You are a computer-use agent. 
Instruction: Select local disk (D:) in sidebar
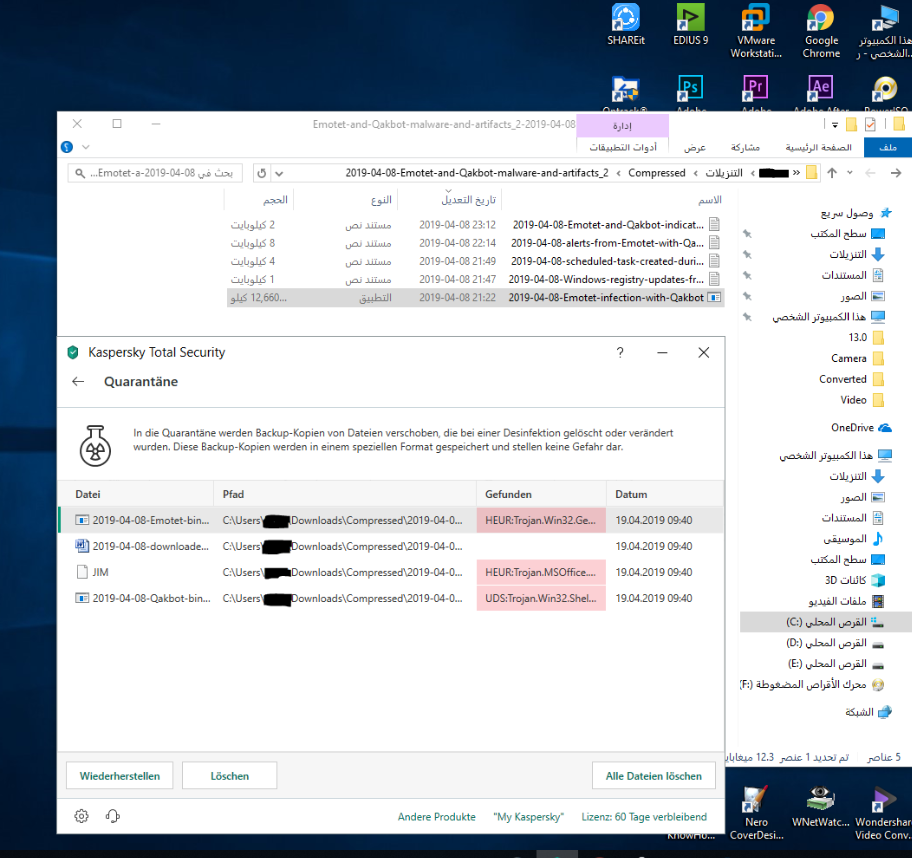point(835,643)
